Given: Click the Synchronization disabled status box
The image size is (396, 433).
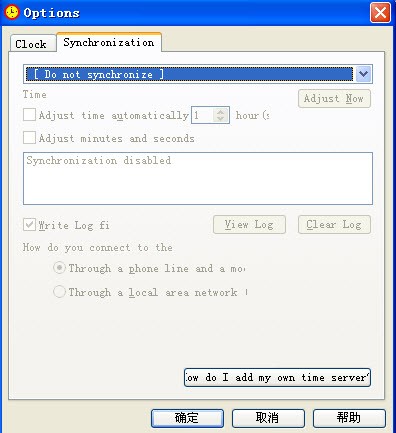Looking at the screenshot, I should pyautogui.click(x=198, y=178).
